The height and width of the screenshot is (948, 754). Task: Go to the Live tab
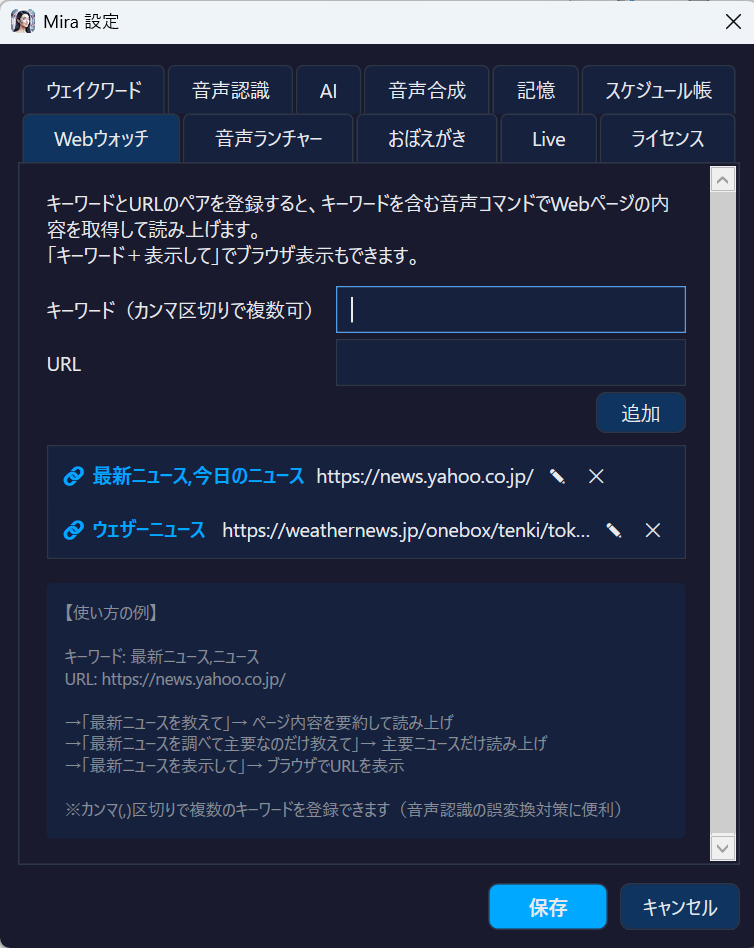coord(548,138)
